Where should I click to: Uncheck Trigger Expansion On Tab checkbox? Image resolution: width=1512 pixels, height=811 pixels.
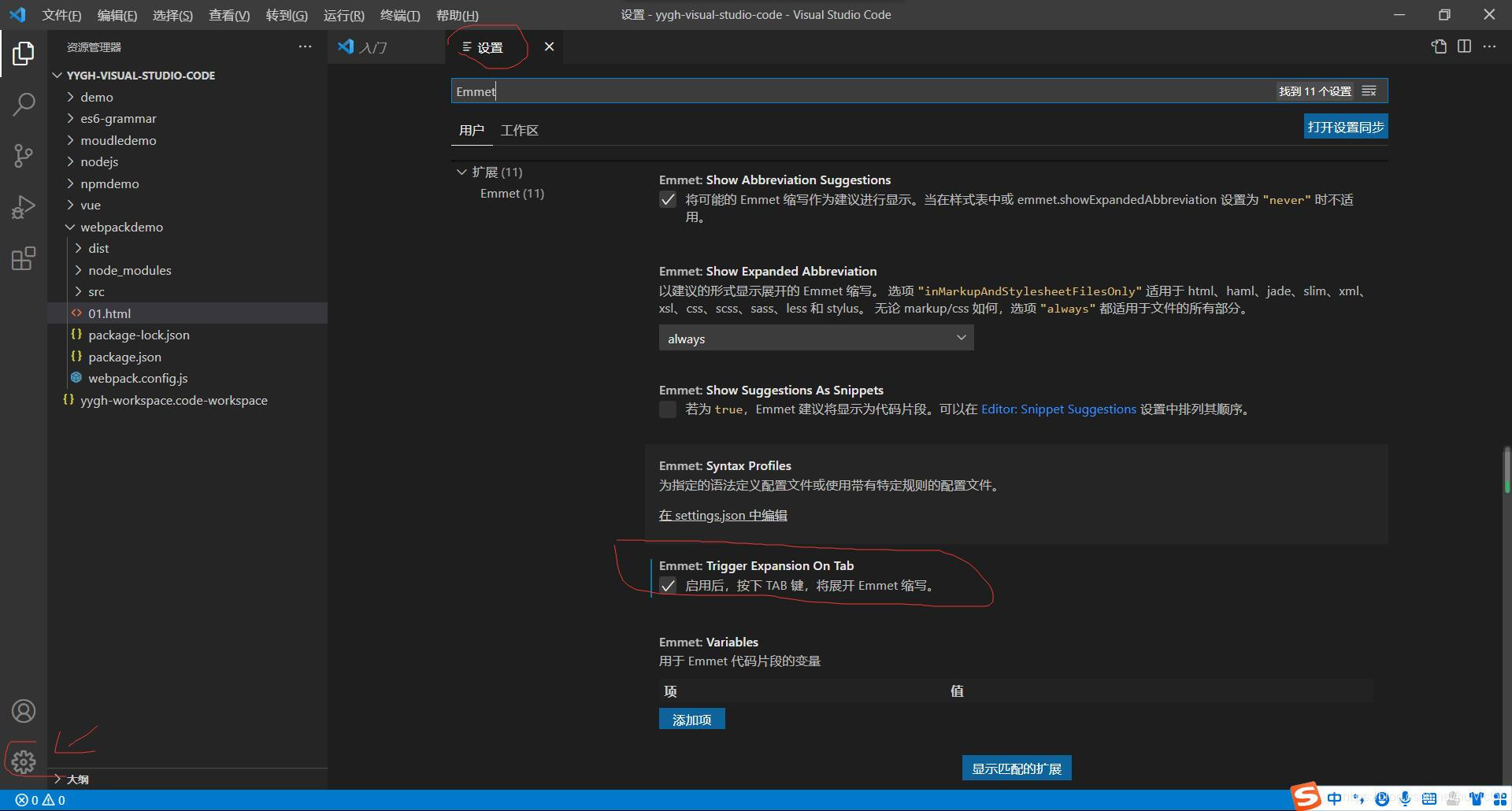coord(668,586)
